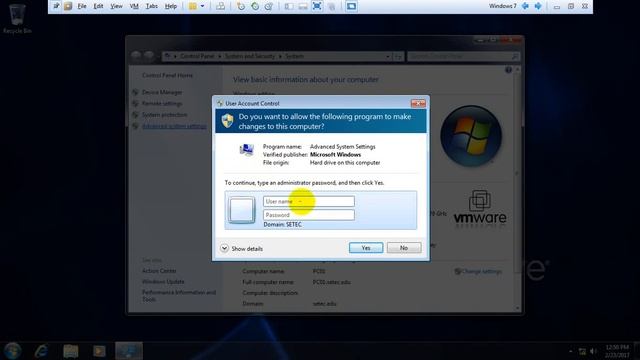Open System protection in the System window
Viewport: 640px width, 360px height.
pos(164,115)
